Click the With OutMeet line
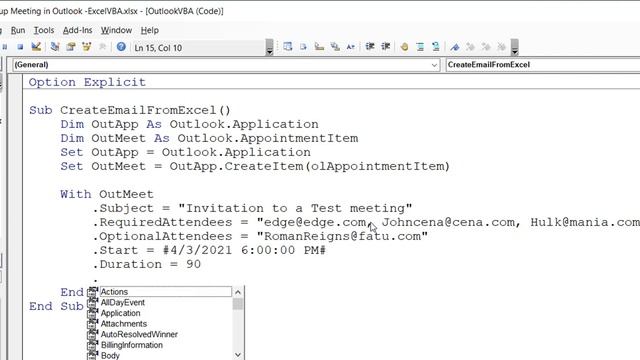This screenshot has height=360, width=640. pyautogui.click(x=107, y=194)
